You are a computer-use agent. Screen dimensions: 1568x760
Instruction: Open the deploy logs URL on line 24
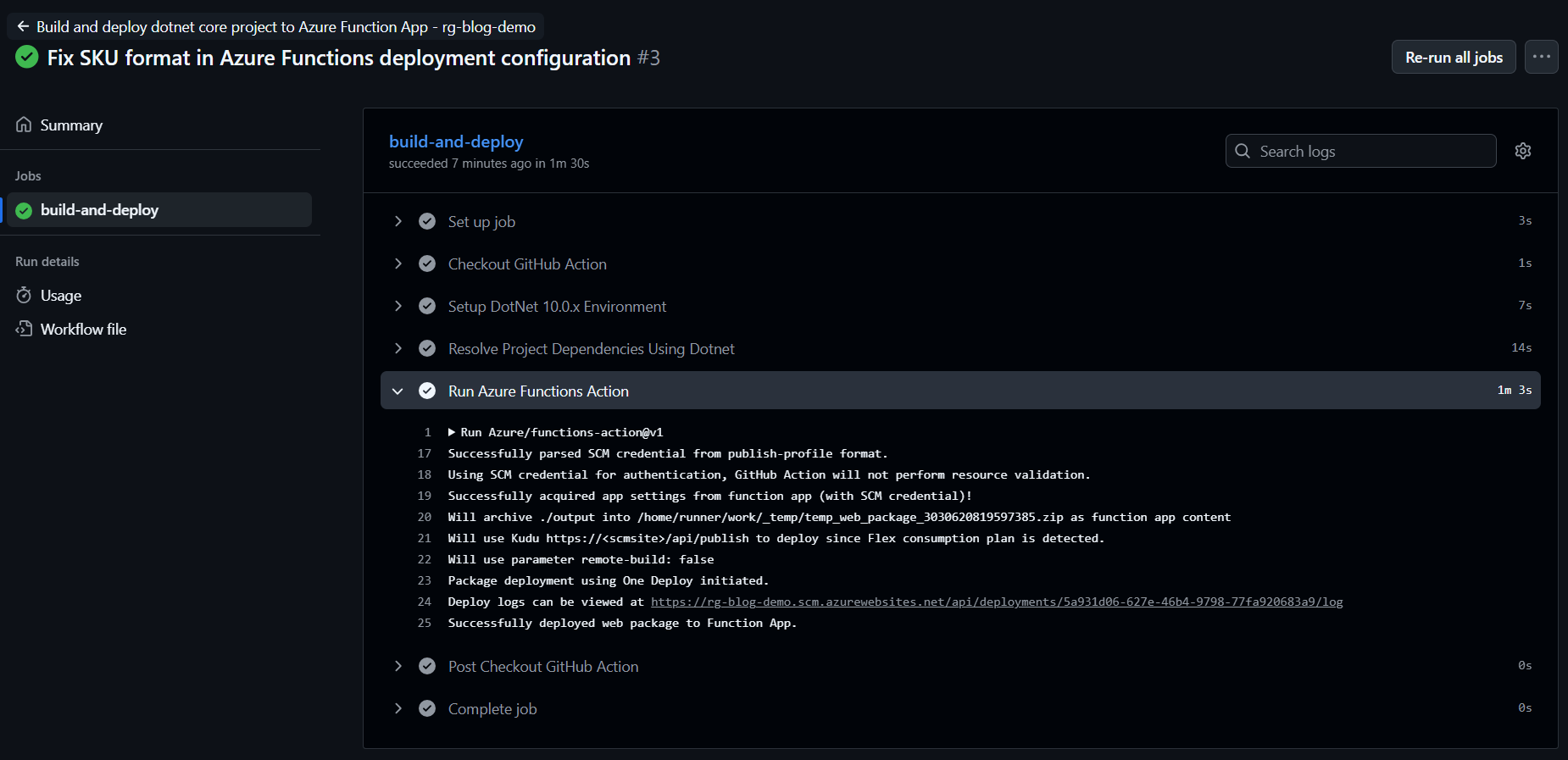(x=997, y=602)
